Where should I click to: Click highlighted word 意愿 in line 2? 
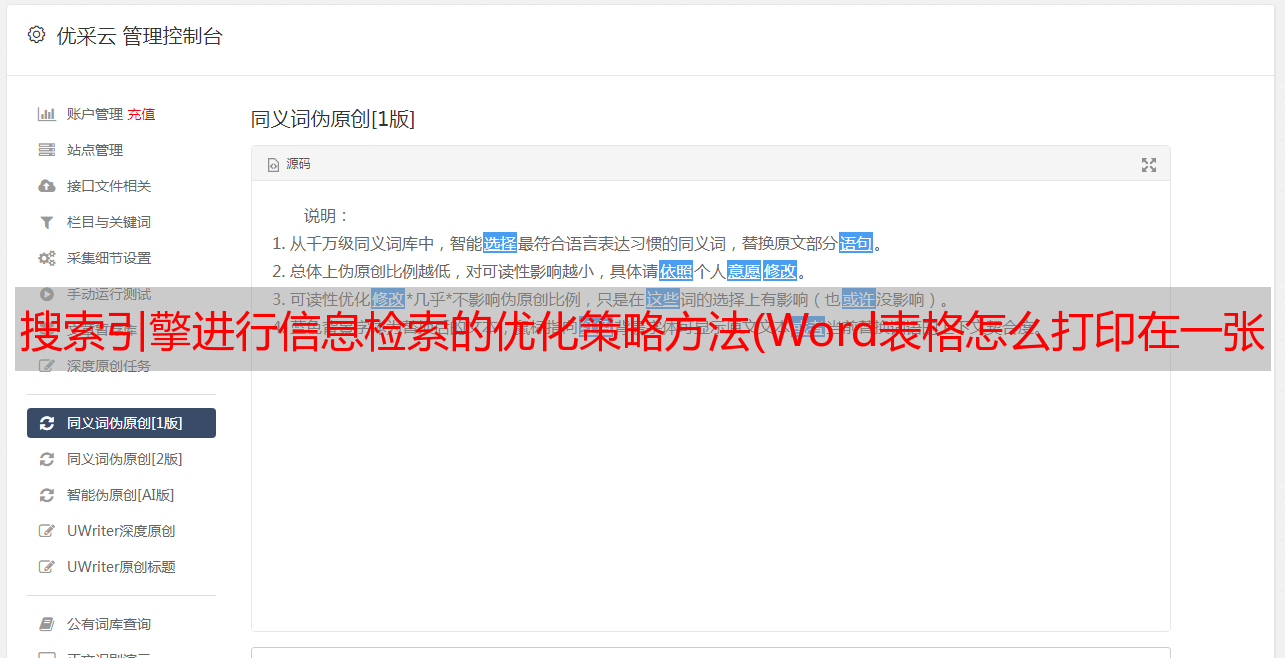coord(744,271)
